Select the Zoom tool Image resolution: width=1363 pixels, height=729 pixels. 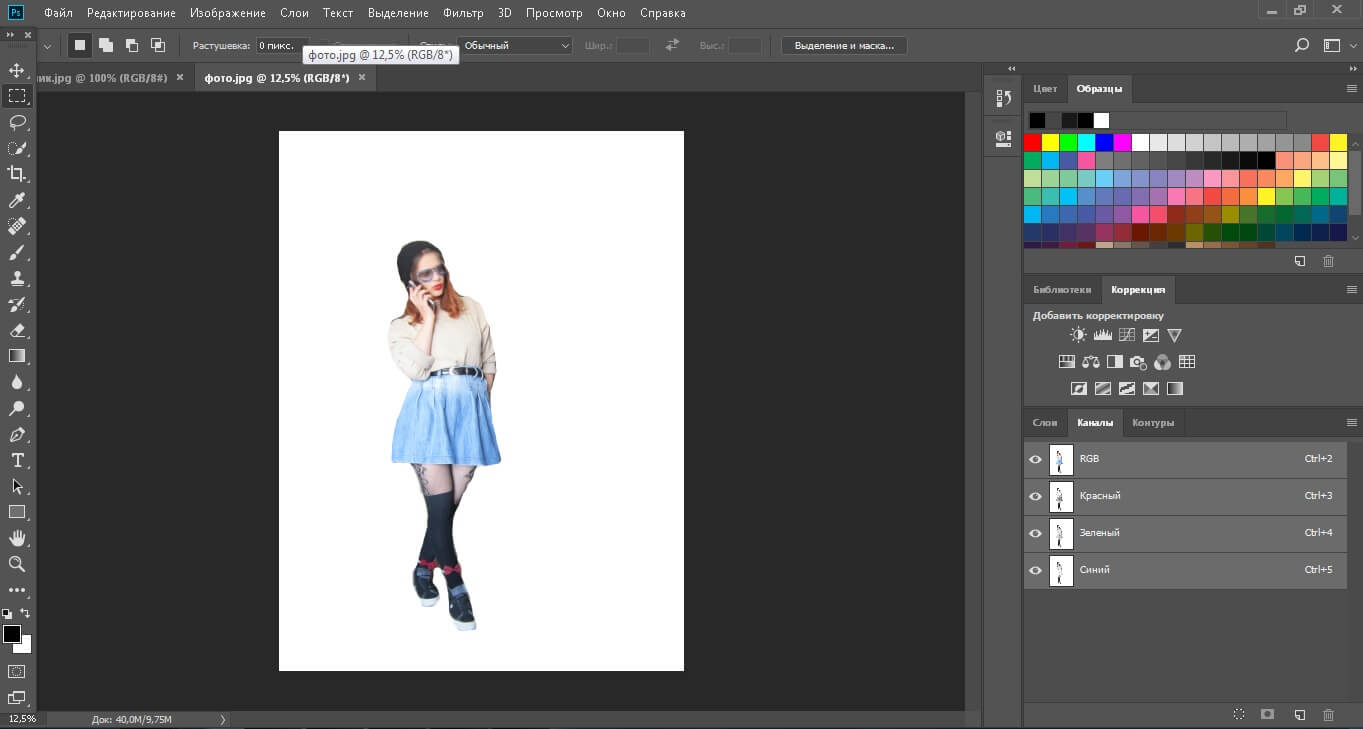[17, 564]
